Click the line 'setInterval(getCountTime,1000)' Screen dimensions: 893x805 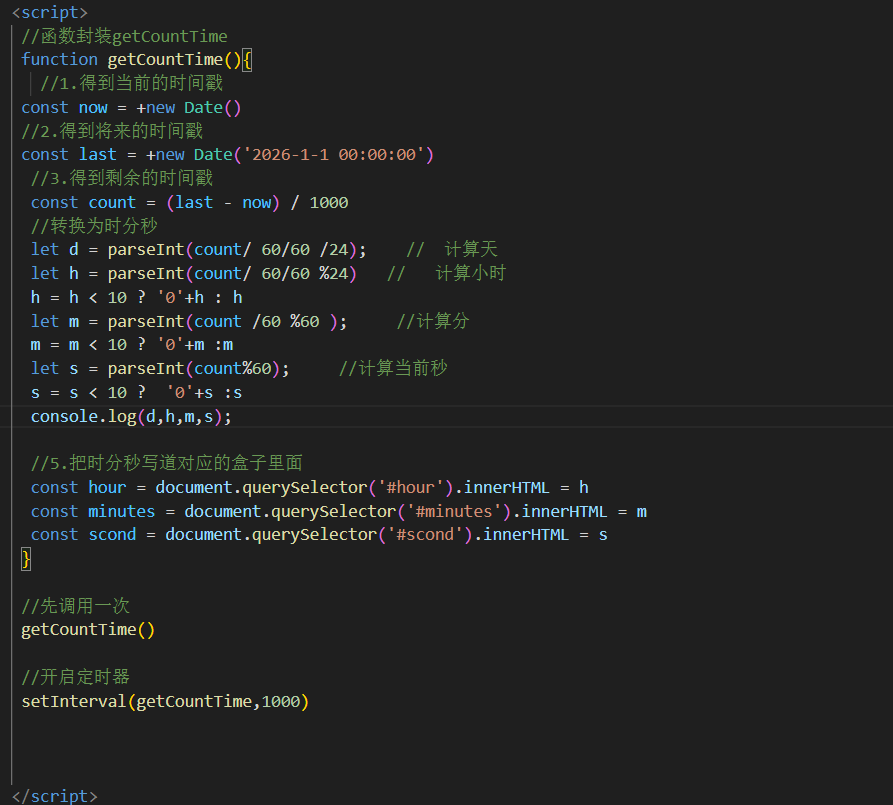click(x=165, y=701)
